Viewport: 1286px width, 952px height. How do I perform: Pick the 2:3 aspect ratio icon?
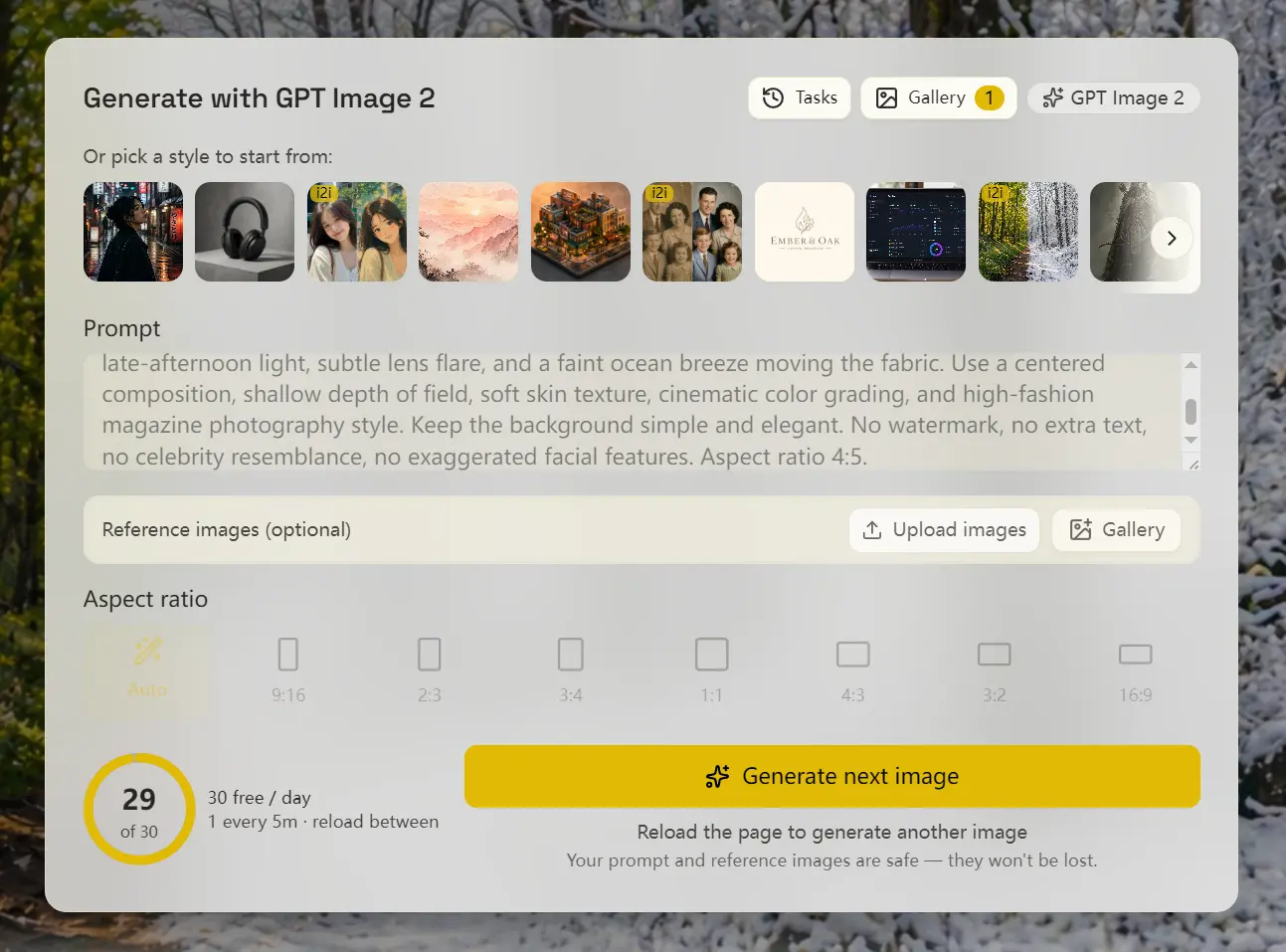pyautogui.click(x=430, y=668)
